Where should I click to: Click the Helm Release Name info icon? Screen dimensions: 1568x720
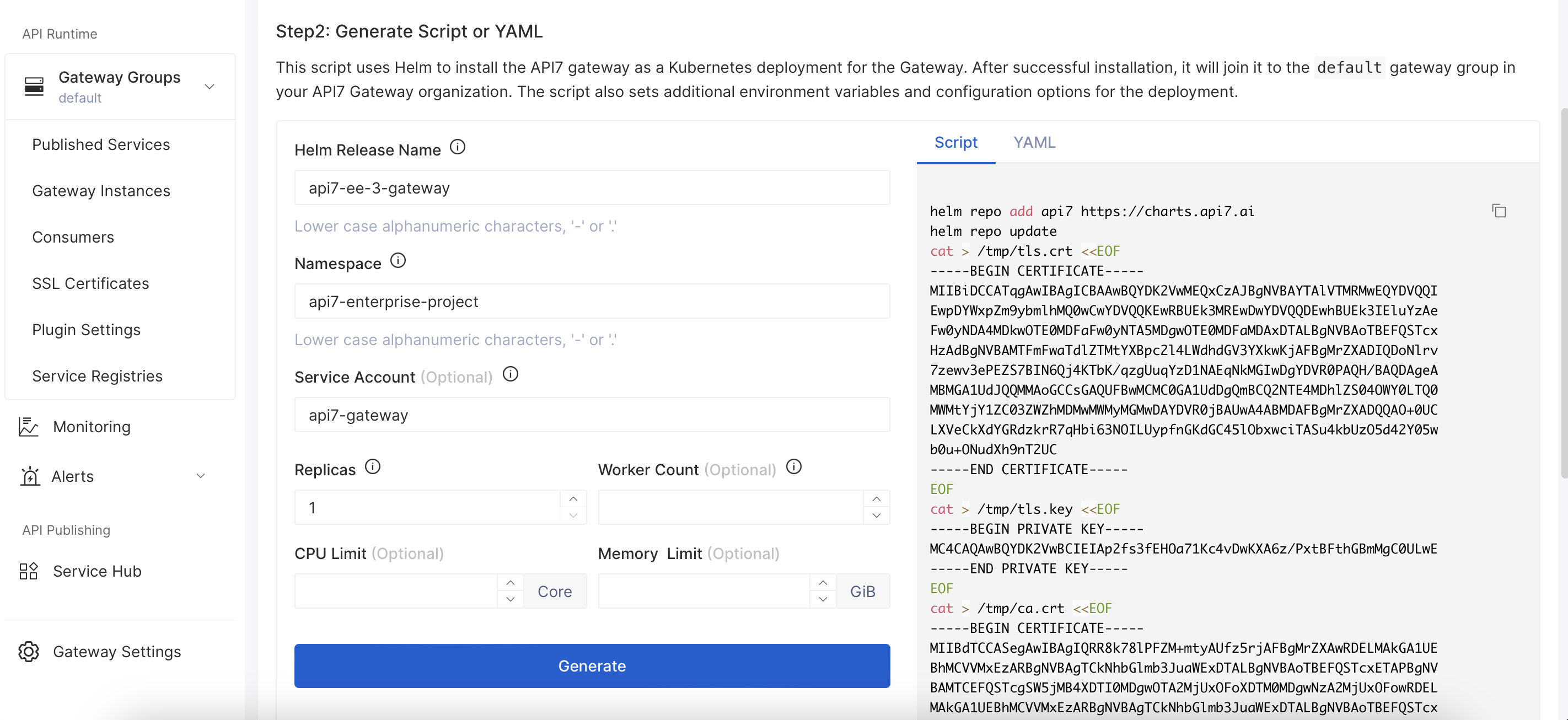[x=458, y=147]
